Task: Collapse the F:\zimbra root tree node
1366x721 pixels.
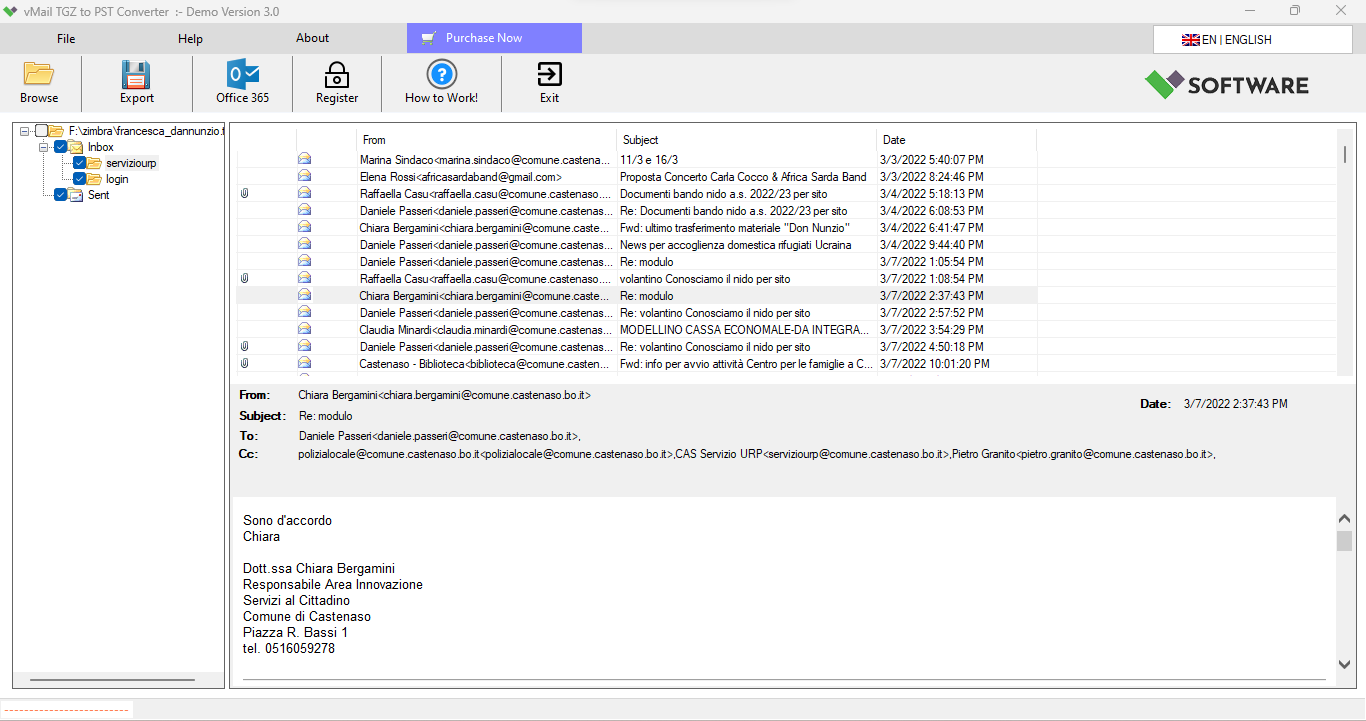Action: click(24, 131)
